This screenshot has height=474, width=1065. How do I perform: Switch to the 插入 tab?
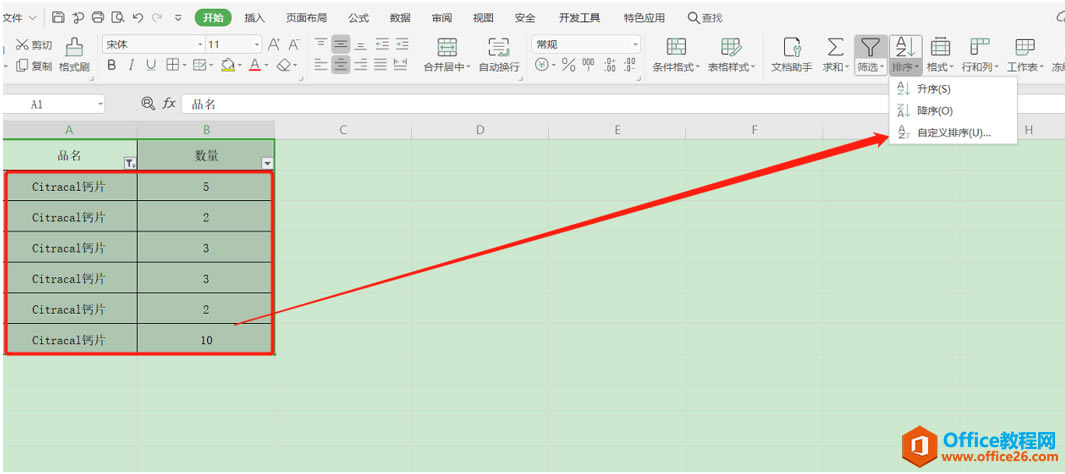[255, 18]
